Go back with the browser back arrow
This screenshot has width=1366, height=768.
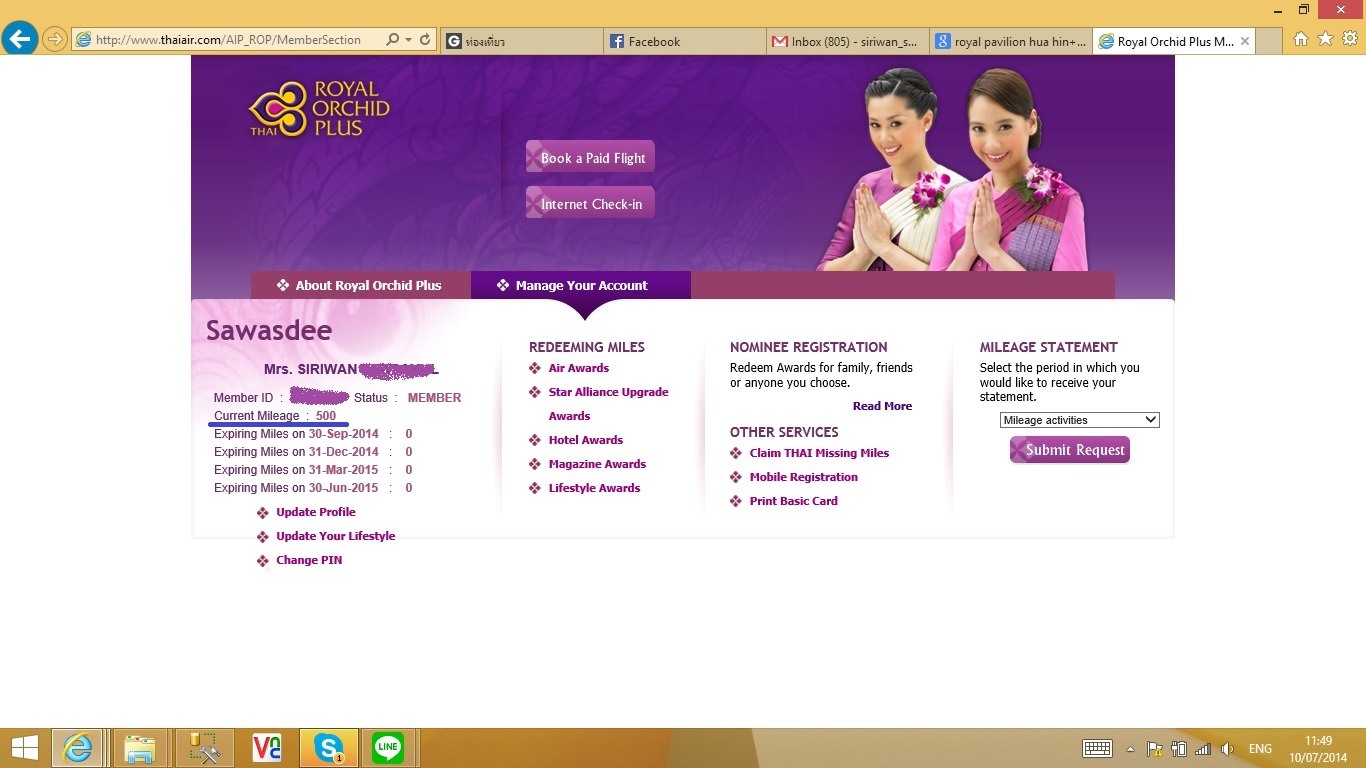pos(20,40)
